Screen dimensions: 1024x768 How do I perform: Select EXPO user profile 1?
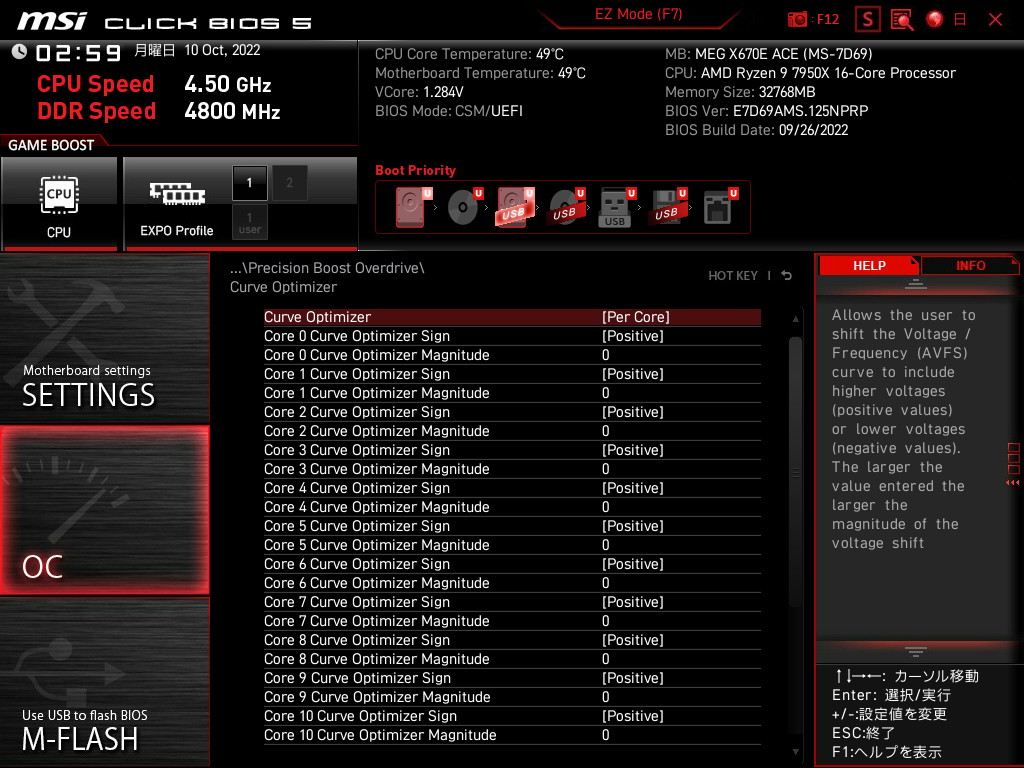click(249, 222)
